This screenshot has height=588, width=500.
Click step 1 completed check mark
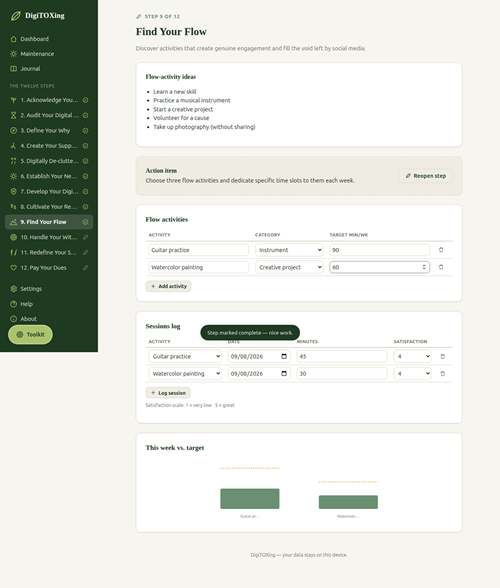[x=86, y=100]
